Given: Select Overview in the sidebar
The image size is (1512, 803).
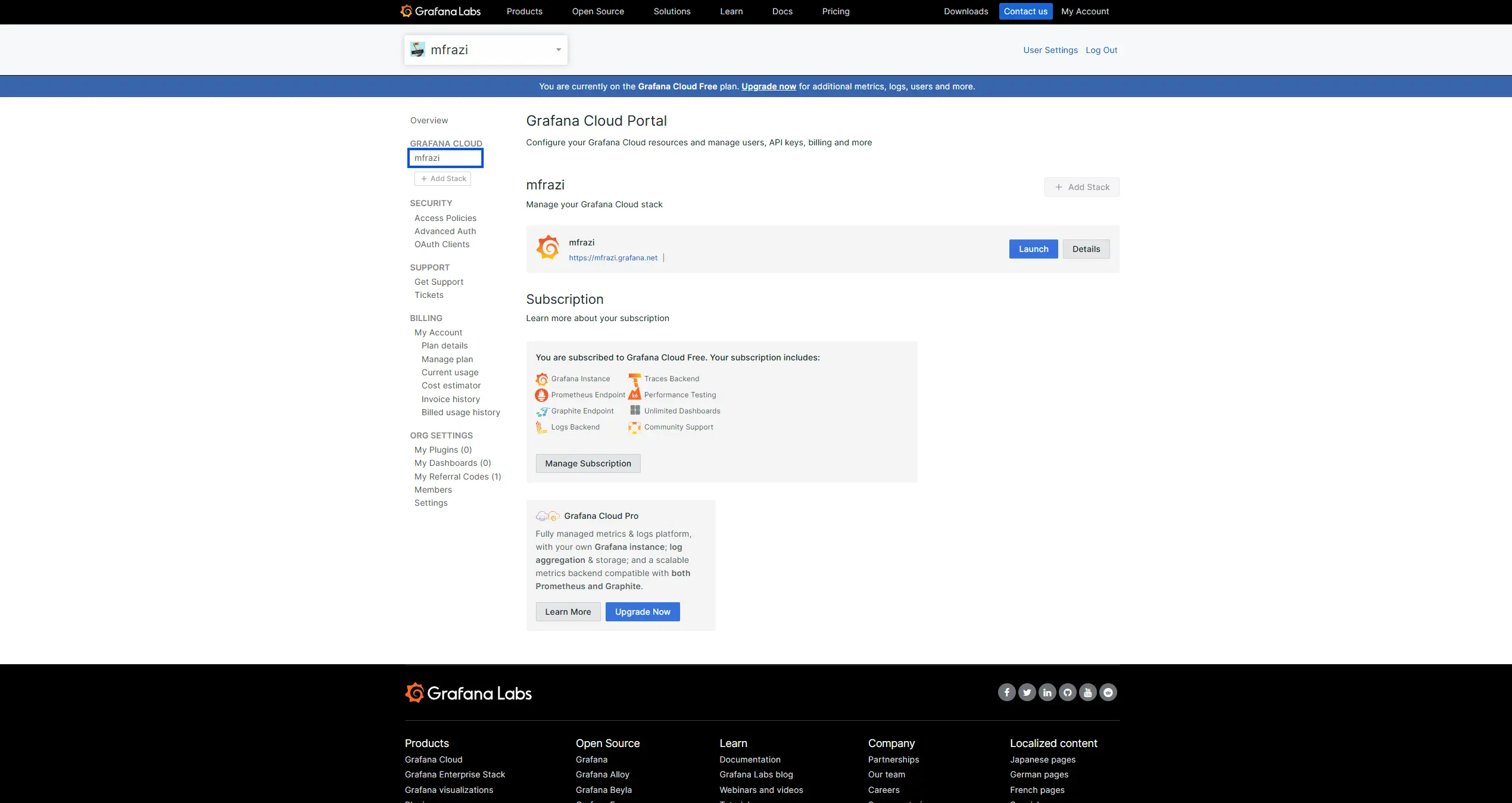Looking at the screenshot, I should [x=429, y=120].
